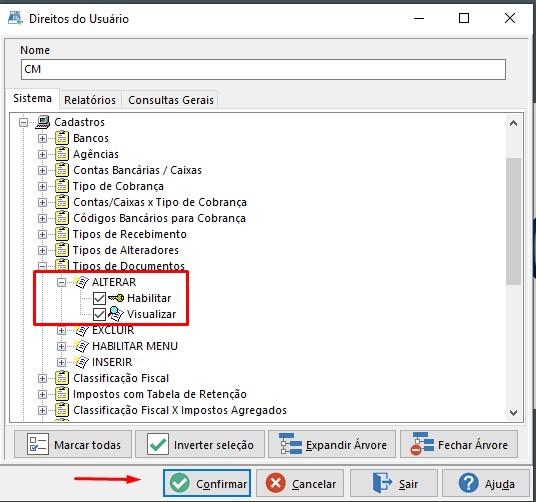Click into the Nome input field
The width and height of the screenshot is (536, 502).
tap(263, 69)
